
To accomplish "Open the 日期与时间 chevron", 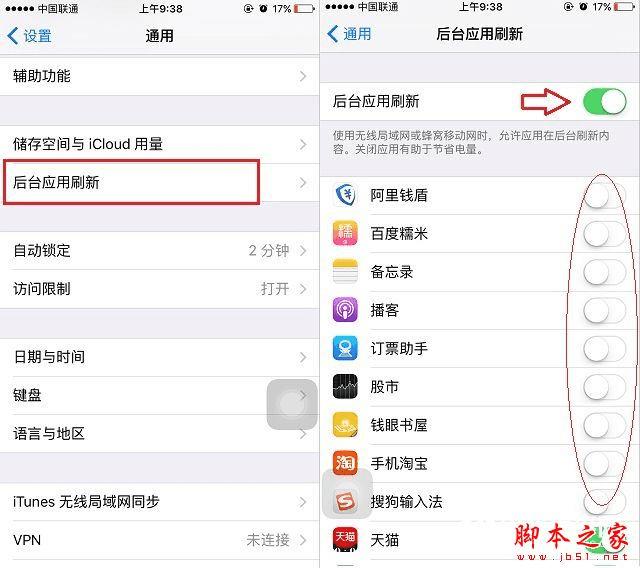I will coord(303,357).
